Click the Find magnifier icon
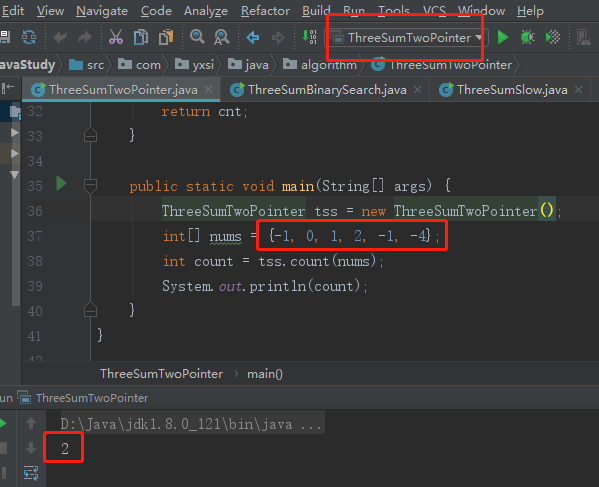The image size is (599, 487). (197, 37)
